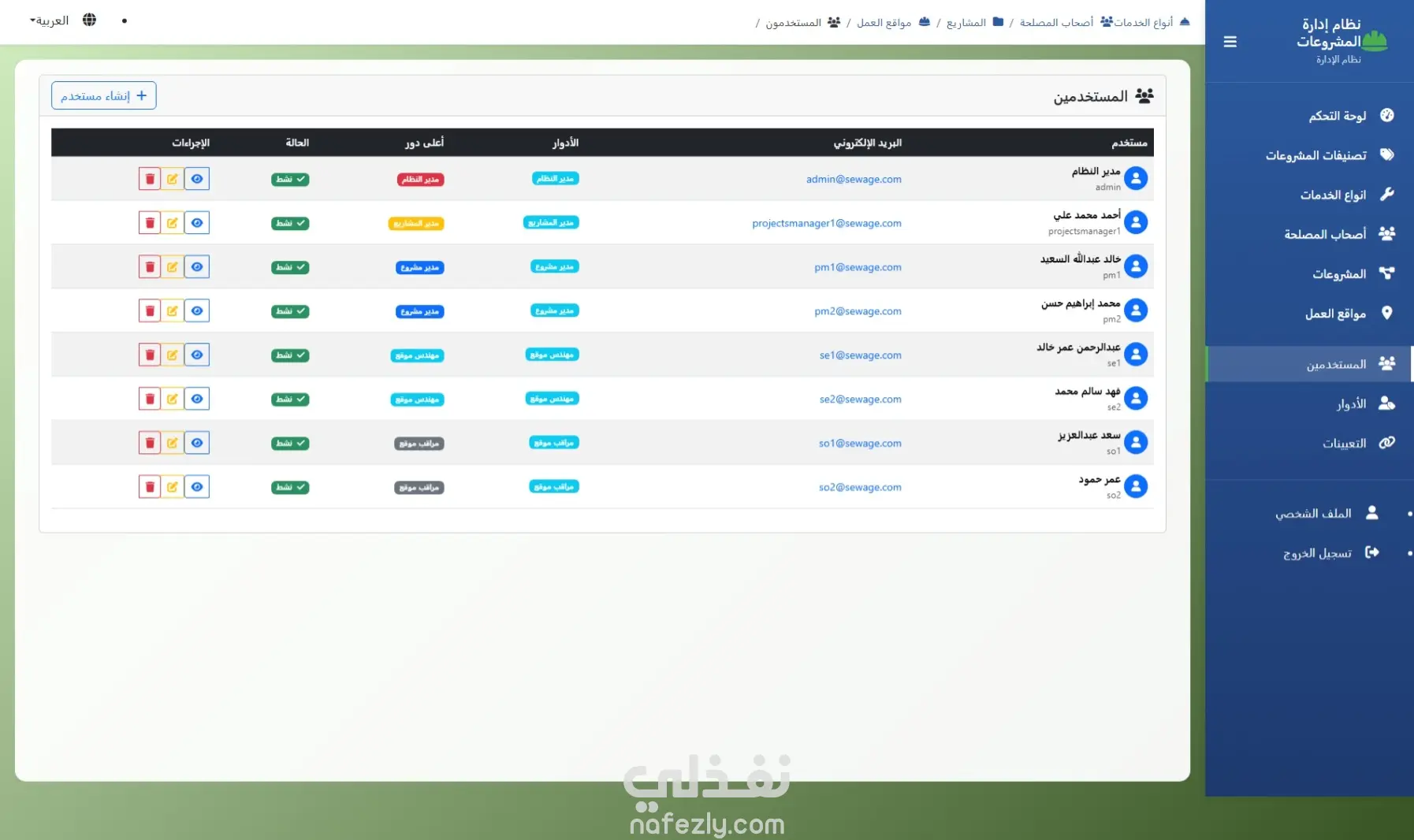
Task: Delete the pm2@sewage.com user
Action: coord(150,311)
